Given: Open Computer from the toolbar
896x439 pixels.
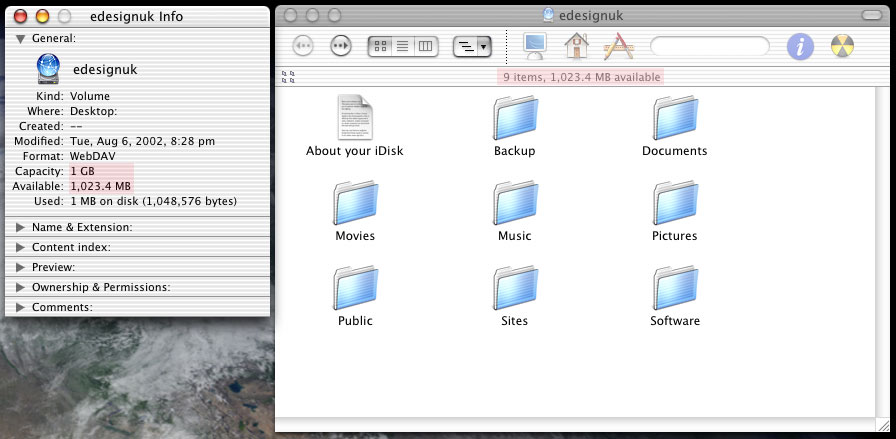Looking at the screenshot, I should pyautogui.click(x=534, y=46).
